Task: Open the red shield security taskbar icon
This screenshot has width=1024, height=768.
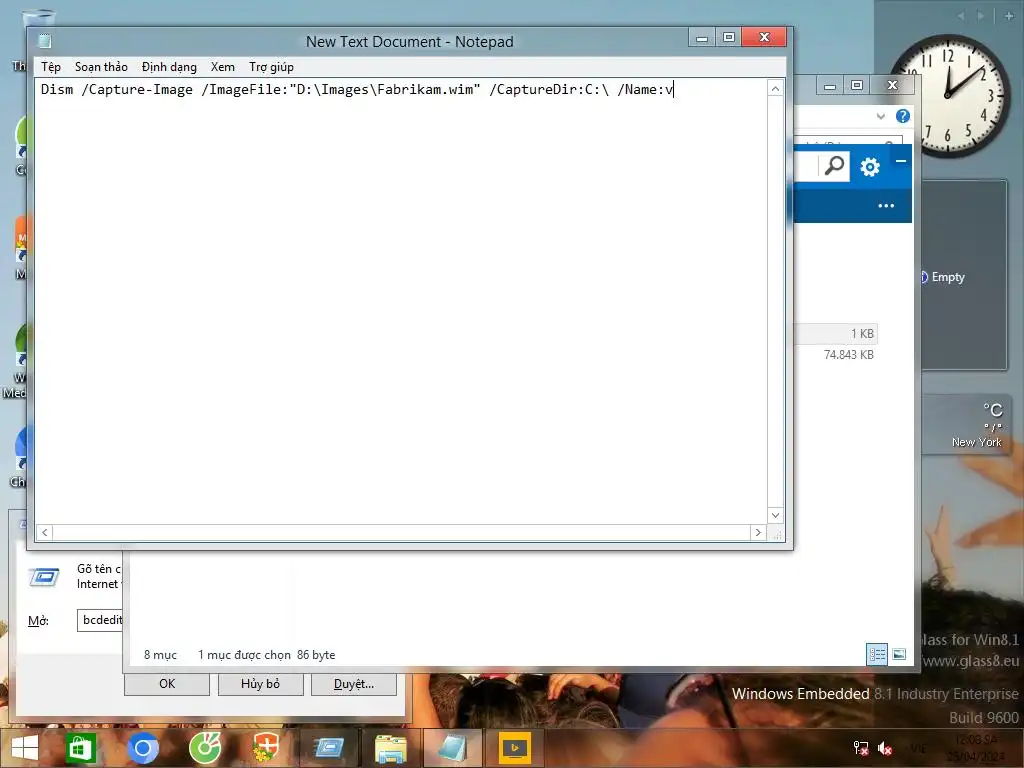Action: [266, 748]
